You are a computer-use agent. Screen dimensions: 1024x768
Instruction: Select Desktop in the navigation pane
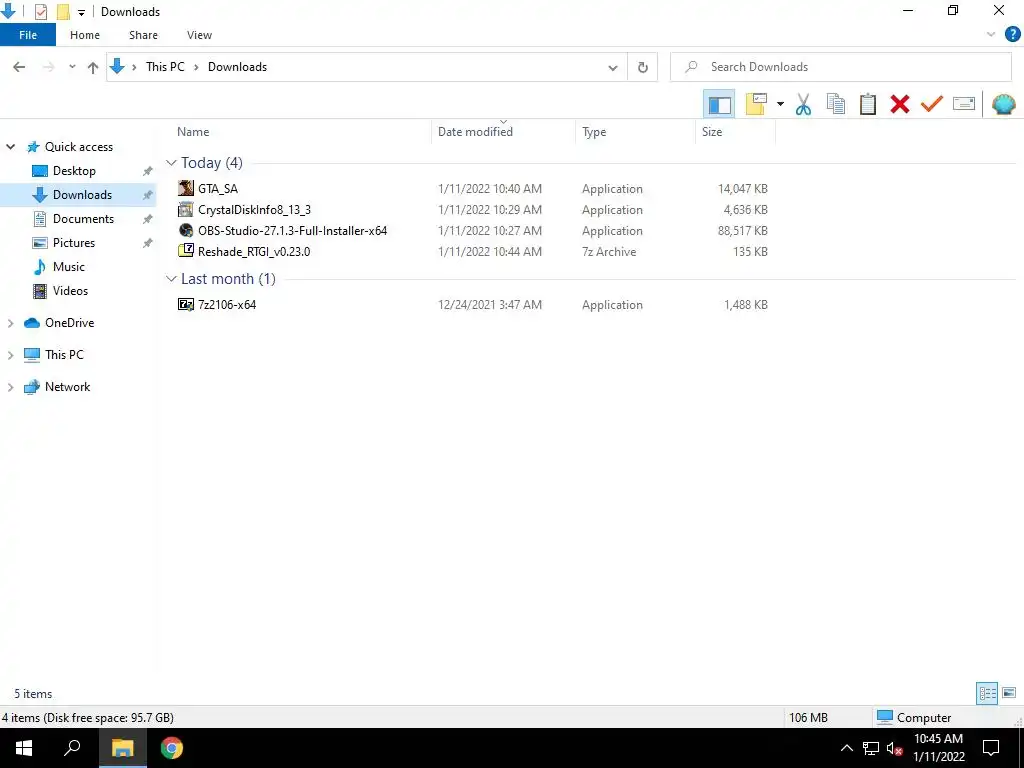(x=74, y=171)
